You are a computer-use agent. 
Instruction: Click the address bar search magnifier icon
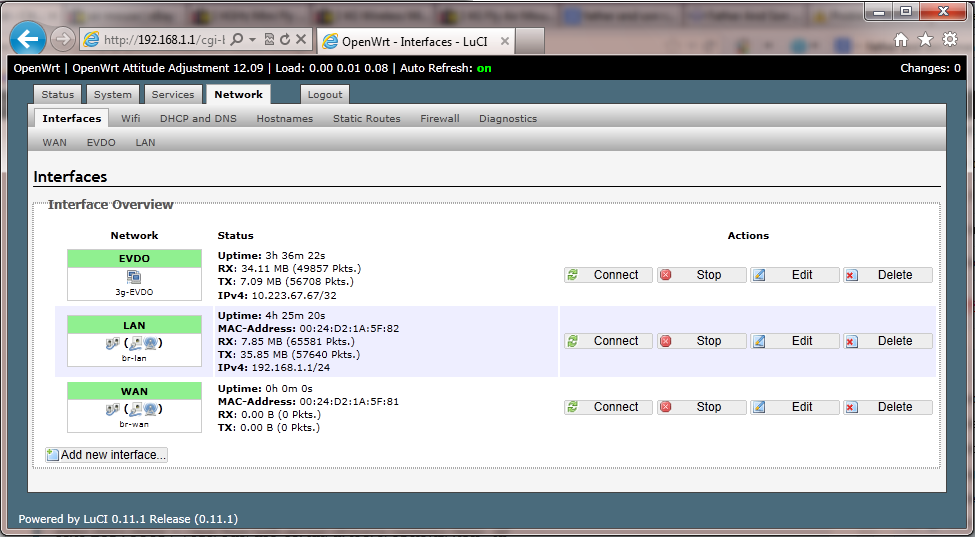236,40
